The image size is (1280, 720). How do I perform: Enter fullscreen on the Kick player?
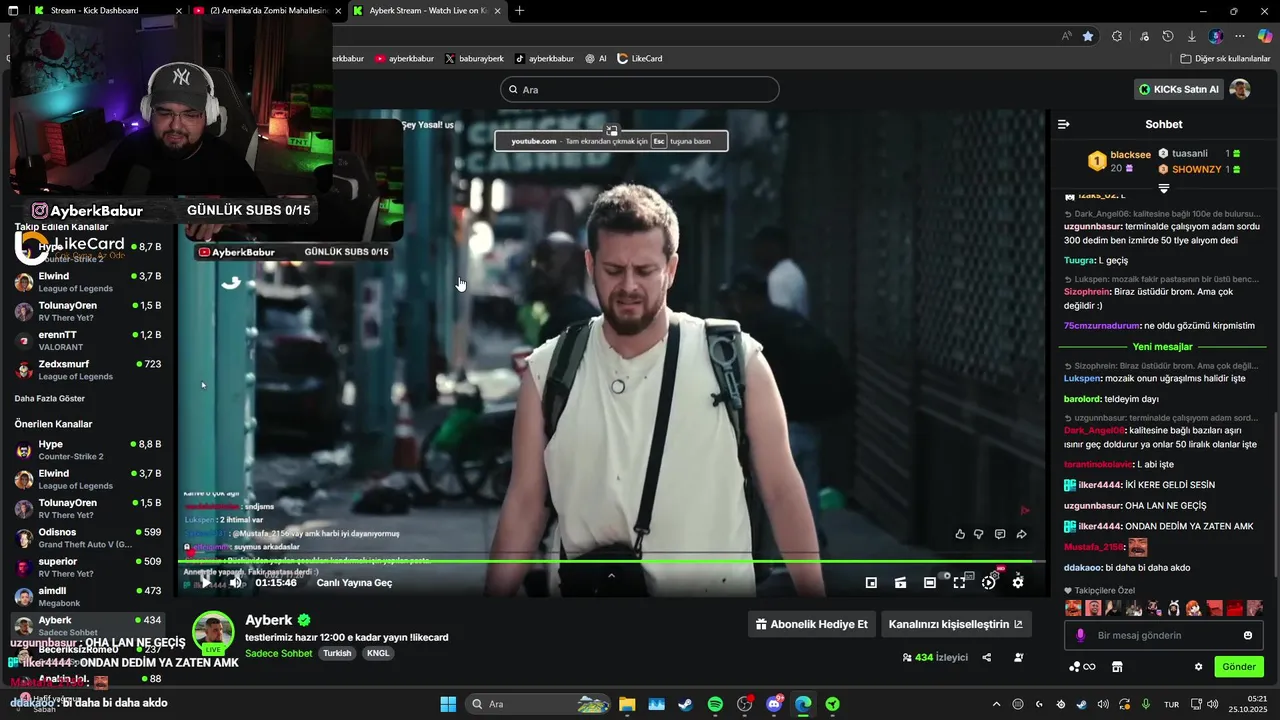959,582
